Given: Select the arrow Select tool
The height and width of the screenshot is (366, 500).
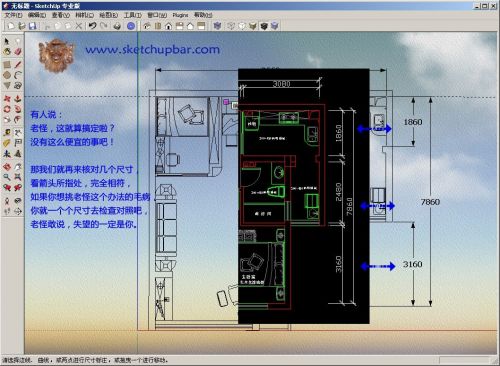Looking at the screenshot, I should click(7, 41).
